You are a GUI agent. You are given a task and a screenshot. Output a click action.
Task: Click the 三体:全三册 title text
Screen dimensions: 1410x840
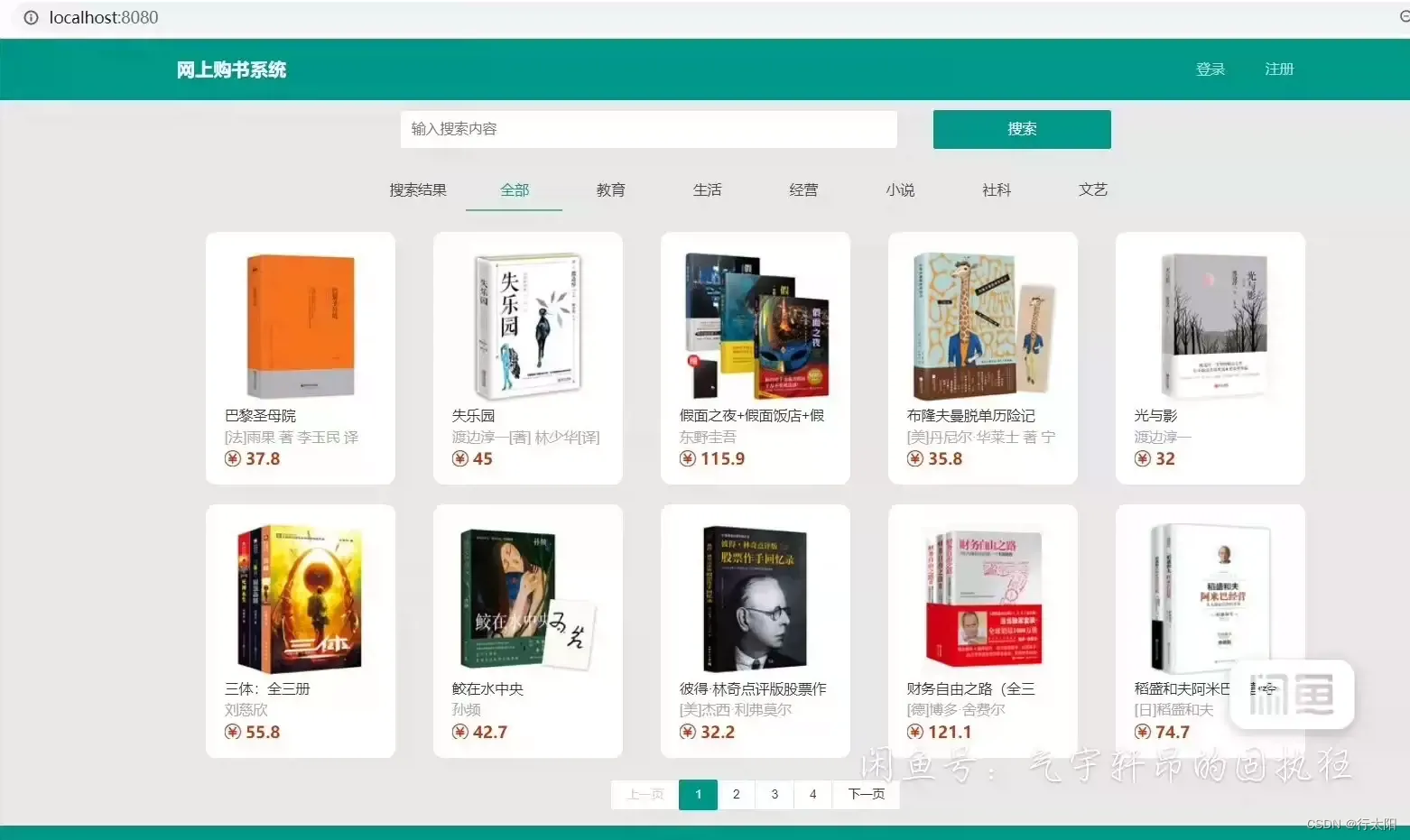(x=267, y=688)
